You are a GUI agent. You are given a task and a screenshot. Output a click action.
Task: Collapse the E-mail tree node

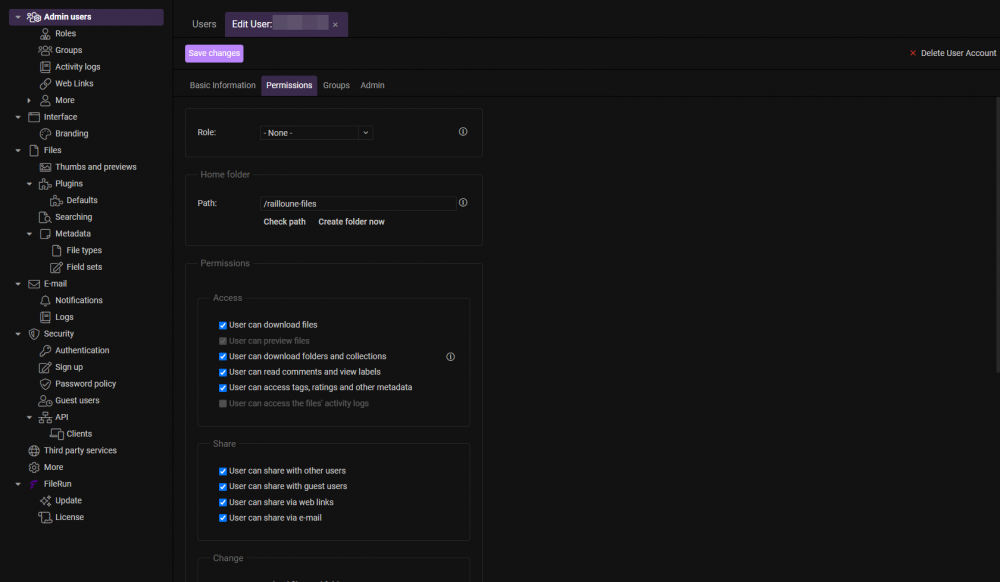click(18, 284)
